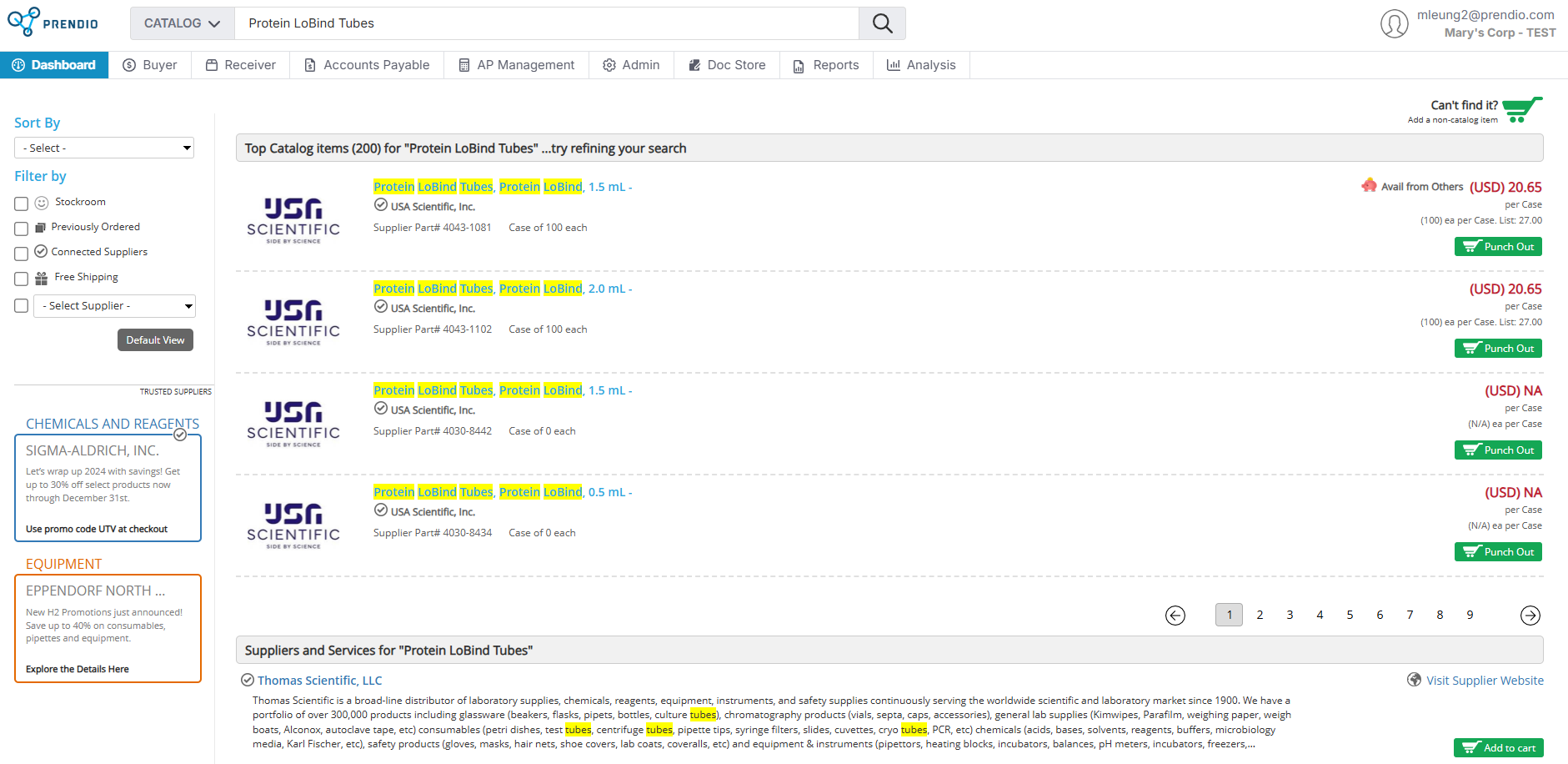The height and width of the screenshot is (764, 1568).
Task: Open the Sigma-Aldrich, Inc. promo card
Action: click(x=108, y=488)
